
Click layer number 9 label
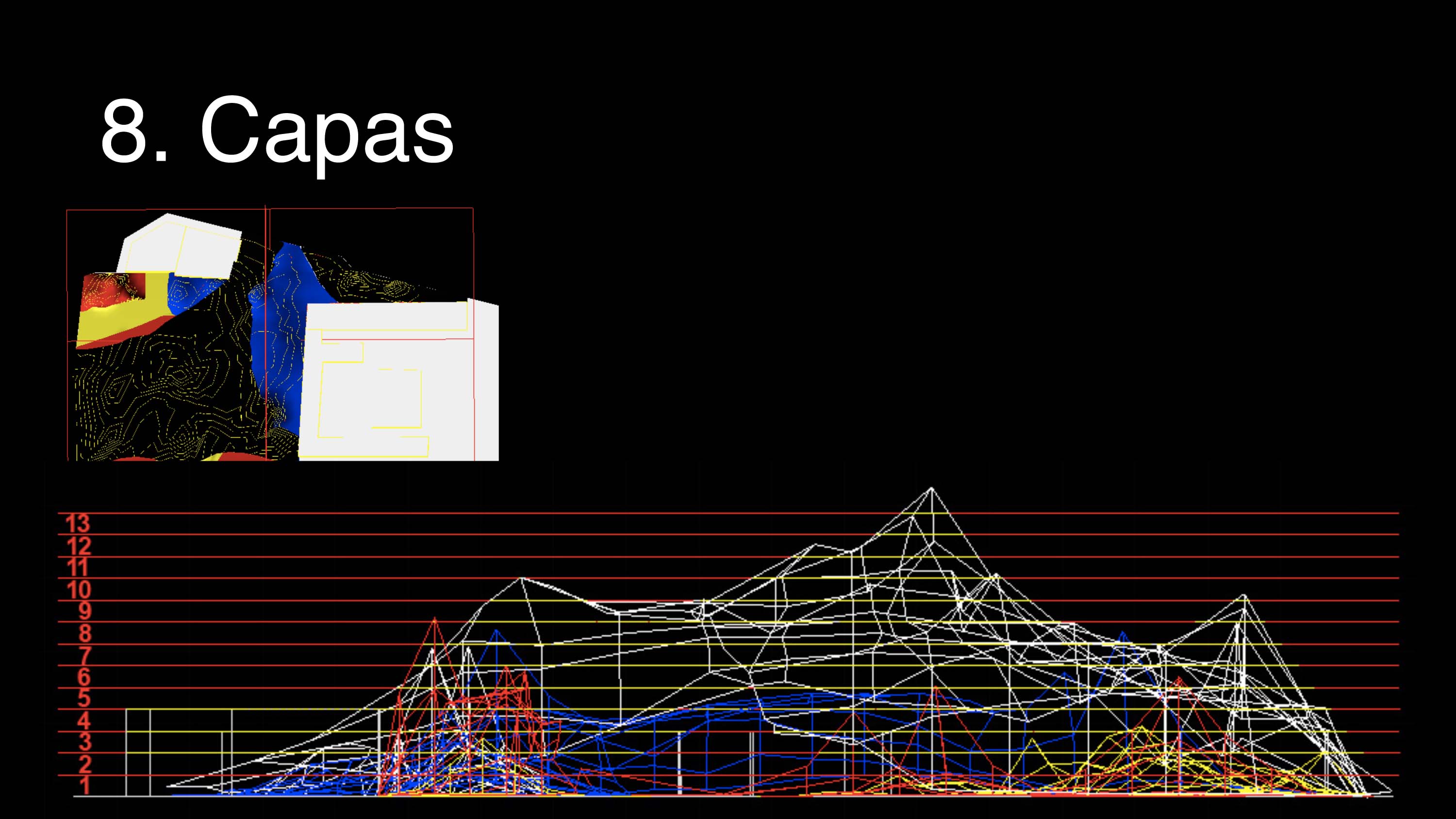click(84, 611)
